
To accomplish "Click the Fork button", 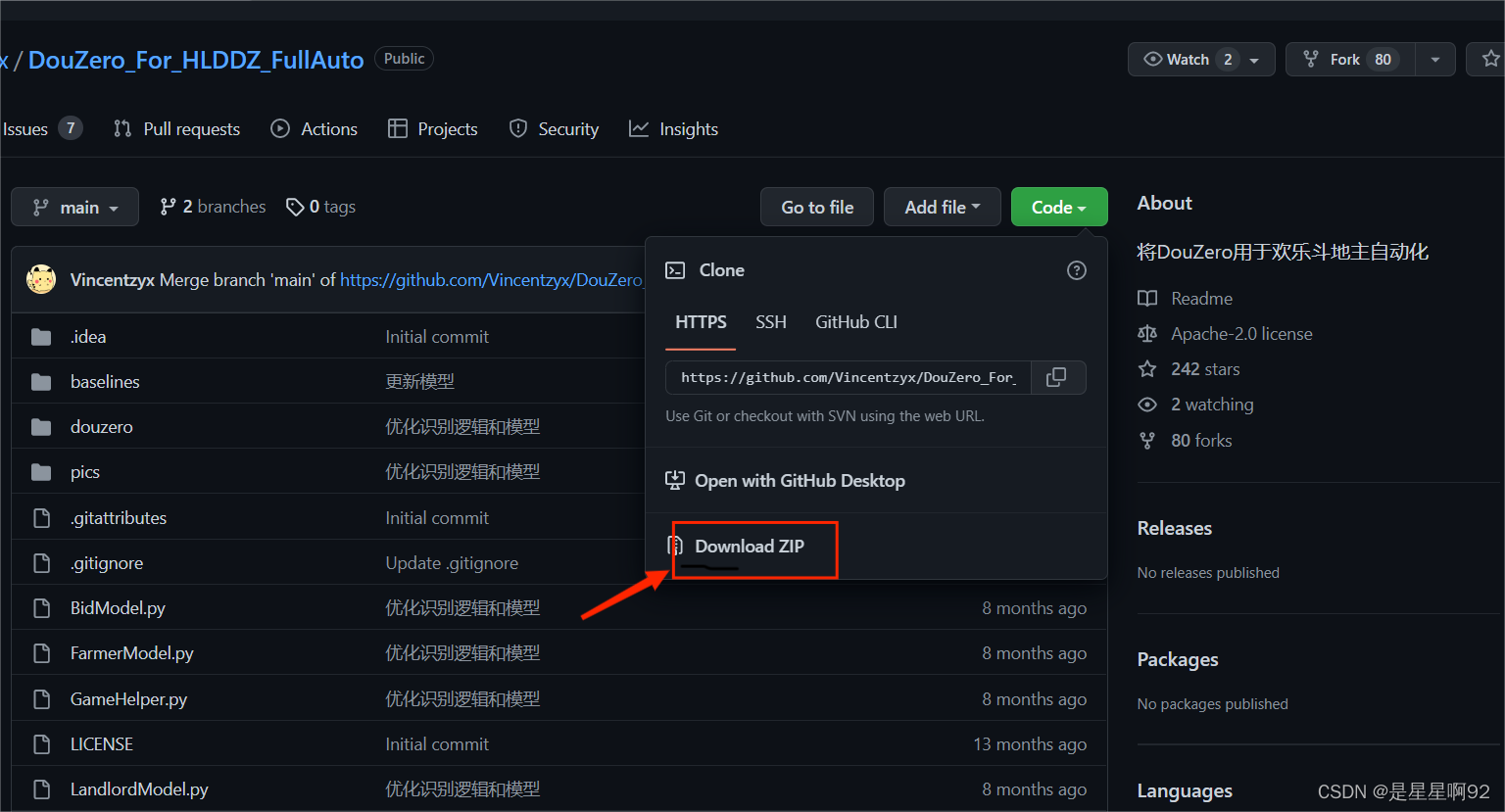I will pyautogui.click(x=1350, y=59).
